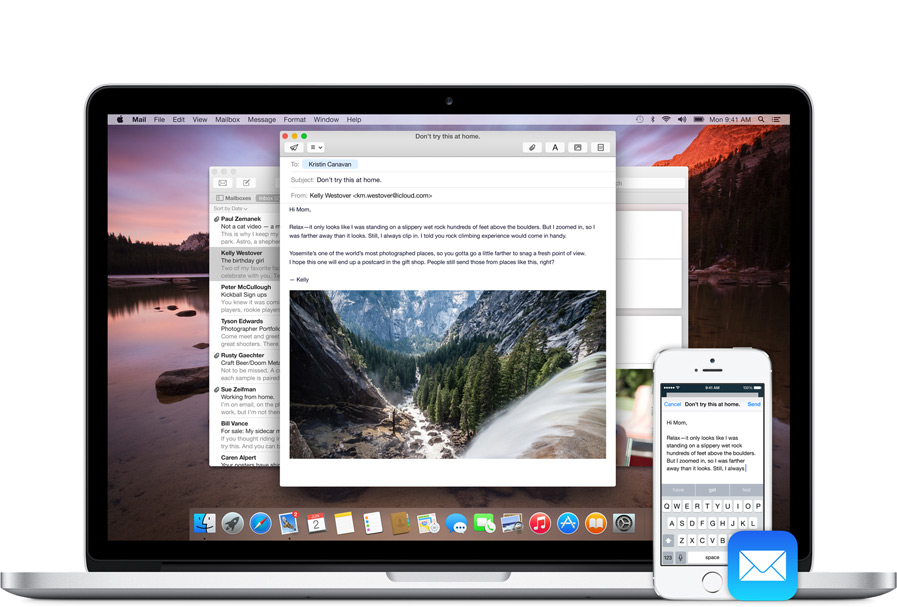
Task: Select the Peter McCullough message in list
Action: point(245,298)
